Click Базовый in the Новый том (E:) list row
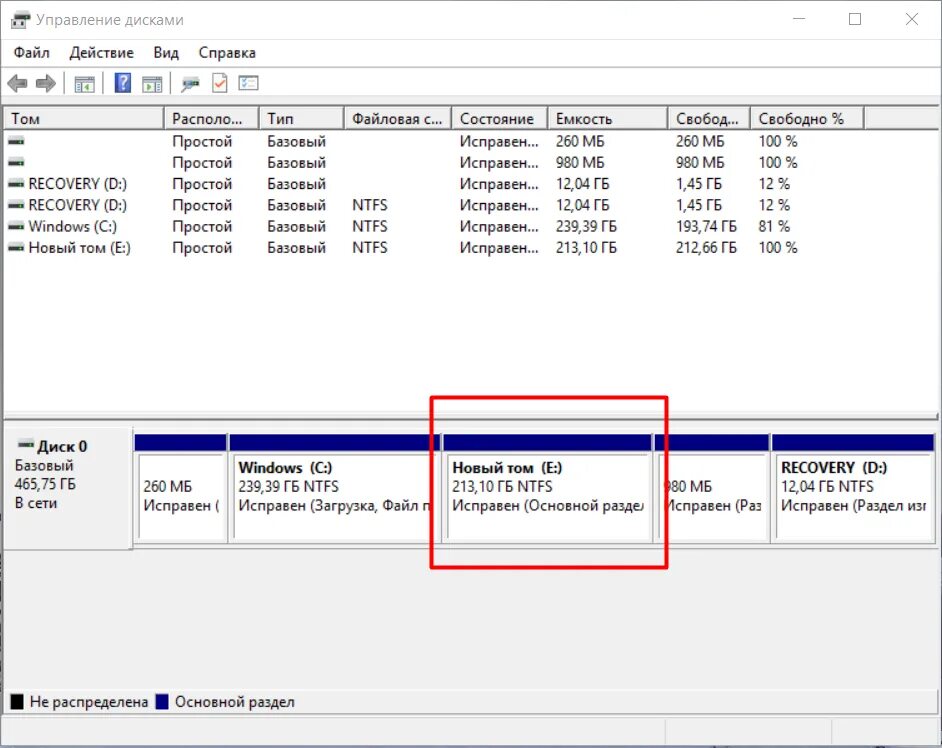The width and height of the screenshot is (942, 748). tap(296, 248)
